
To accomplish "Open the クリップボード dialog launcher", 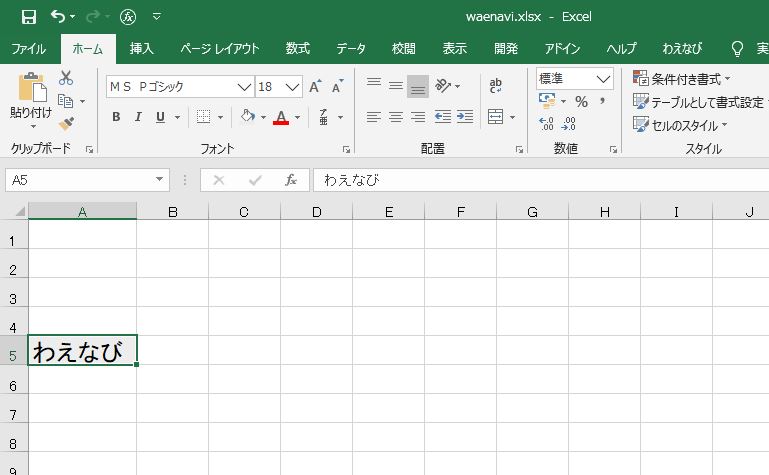I will coord(89,150).
